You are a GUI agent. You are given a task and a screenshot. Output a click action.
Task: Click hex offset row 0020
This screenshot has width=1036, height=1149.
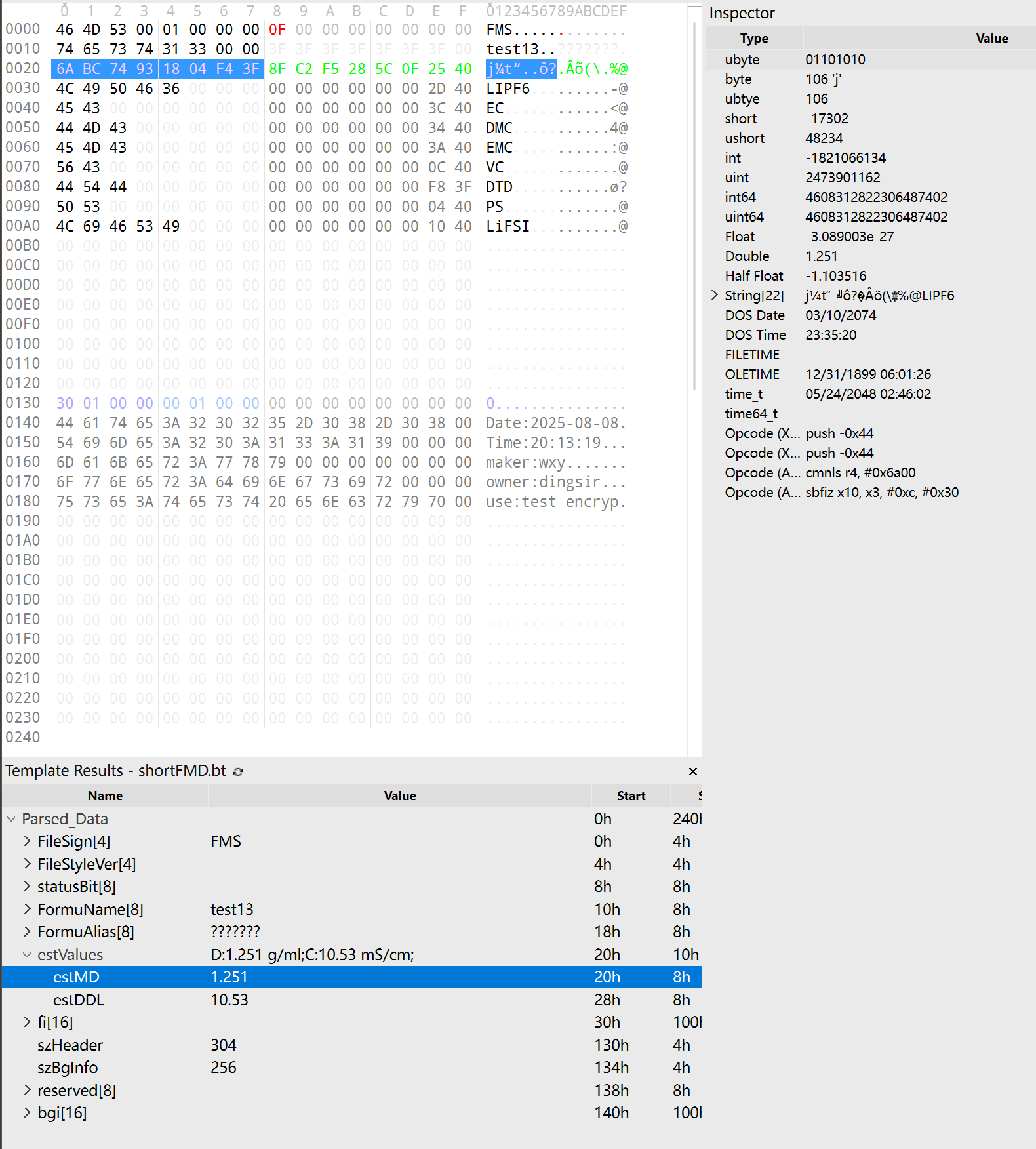pos(23,68)
